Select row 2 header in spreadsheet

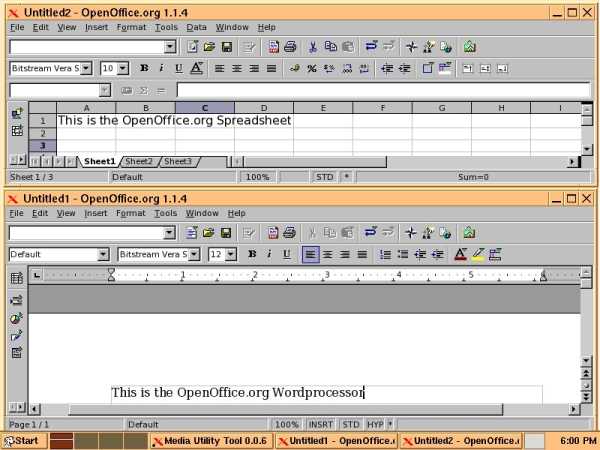tap(42, 133)
